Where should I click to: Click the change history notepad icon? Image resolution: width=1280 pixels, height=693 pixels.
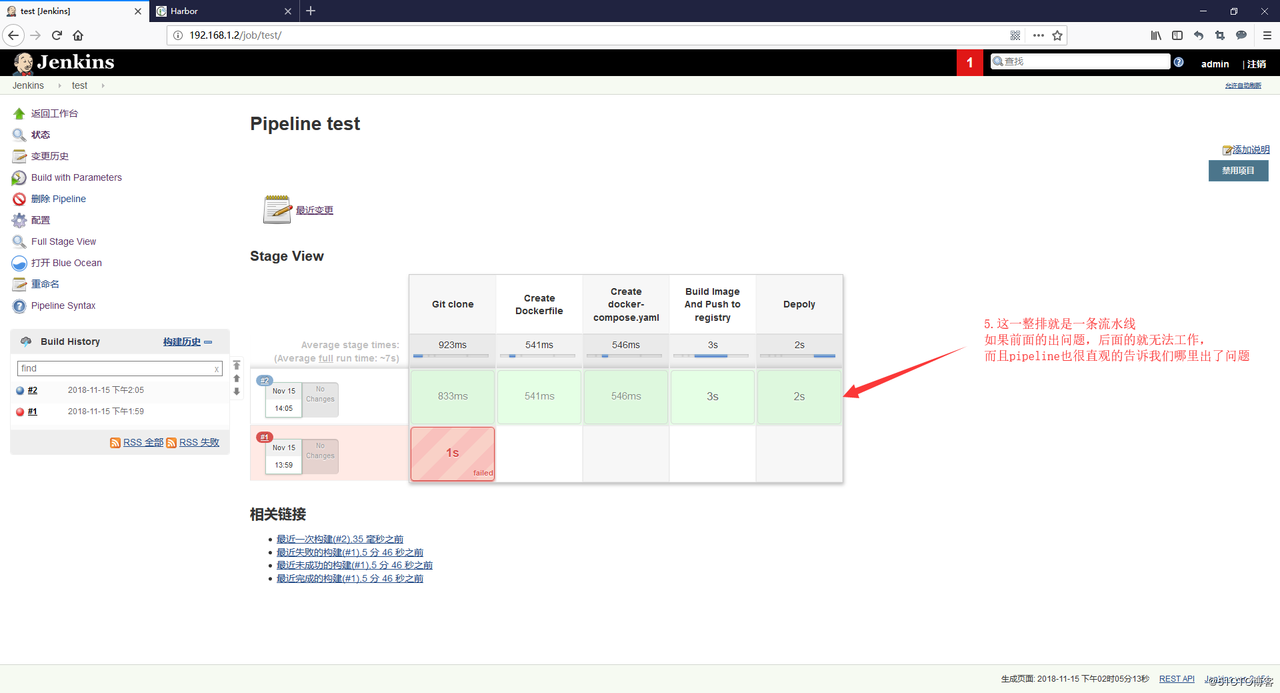[19, 156]
